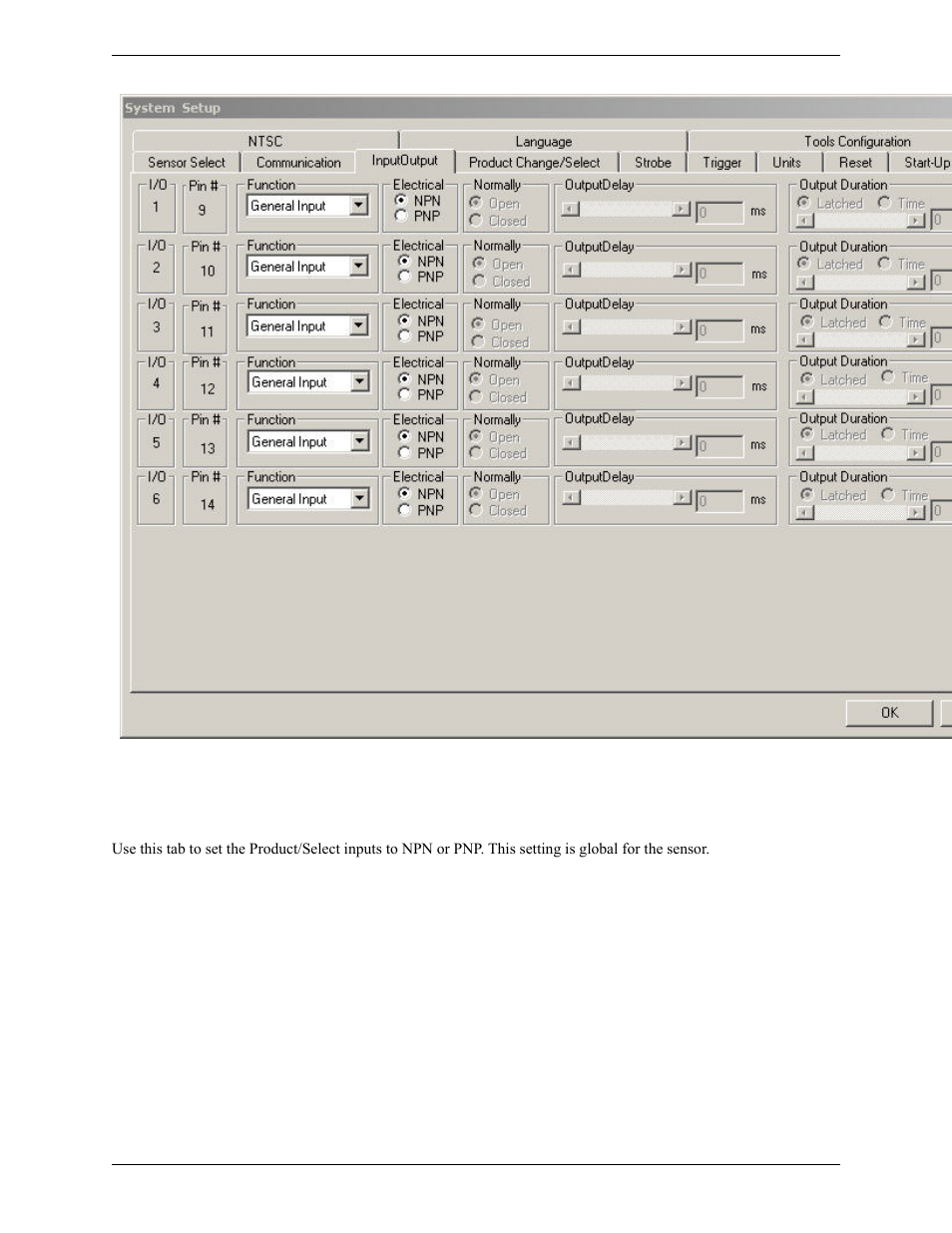This screenshot has height=1233, width=952.
Task: Click Pin # 9 value
Action: click(203, 210)
